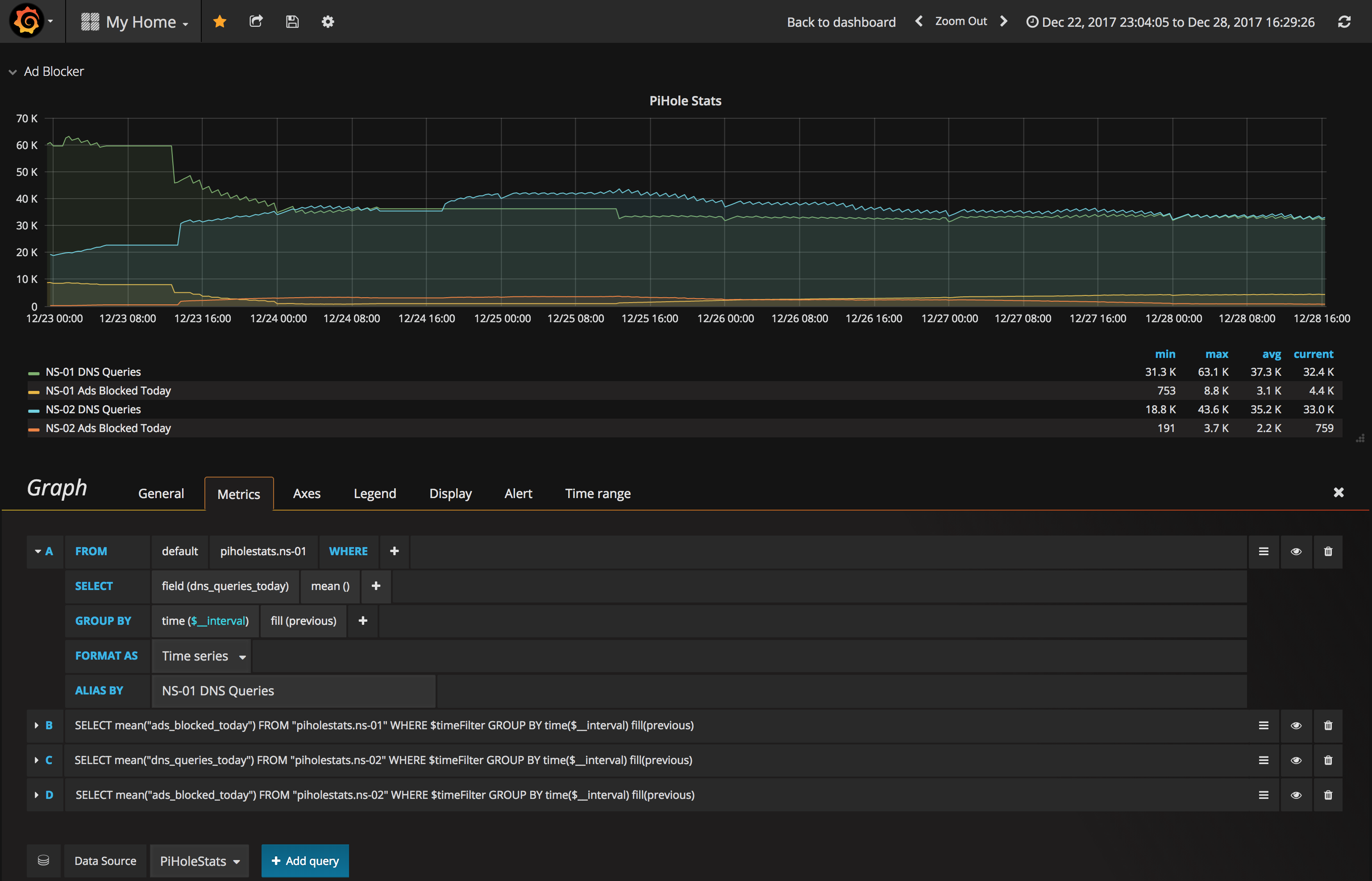Expand query B row details
The image size is (1372, 881).
36,725
